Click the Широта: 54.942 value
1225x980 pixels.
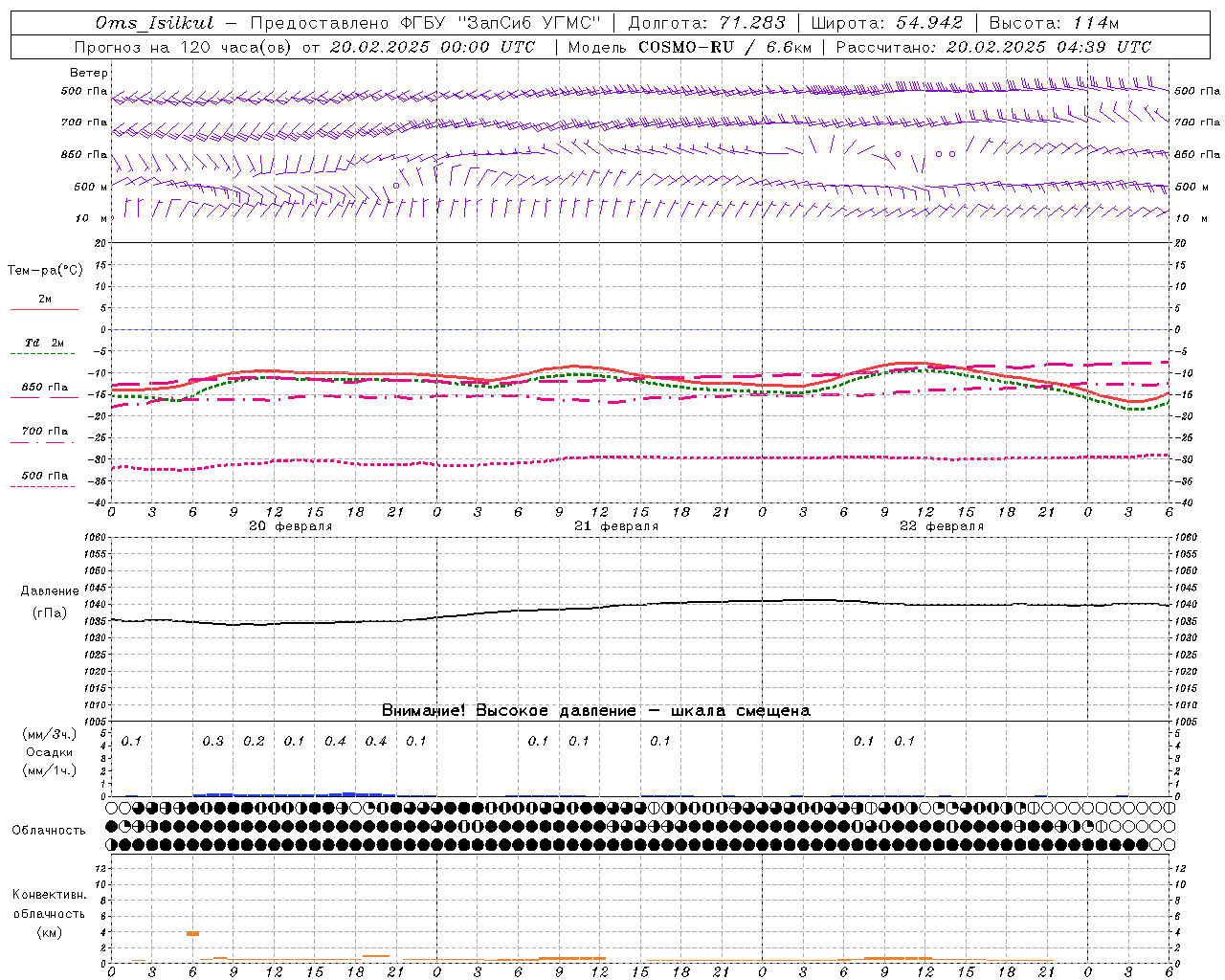point(886,23)
